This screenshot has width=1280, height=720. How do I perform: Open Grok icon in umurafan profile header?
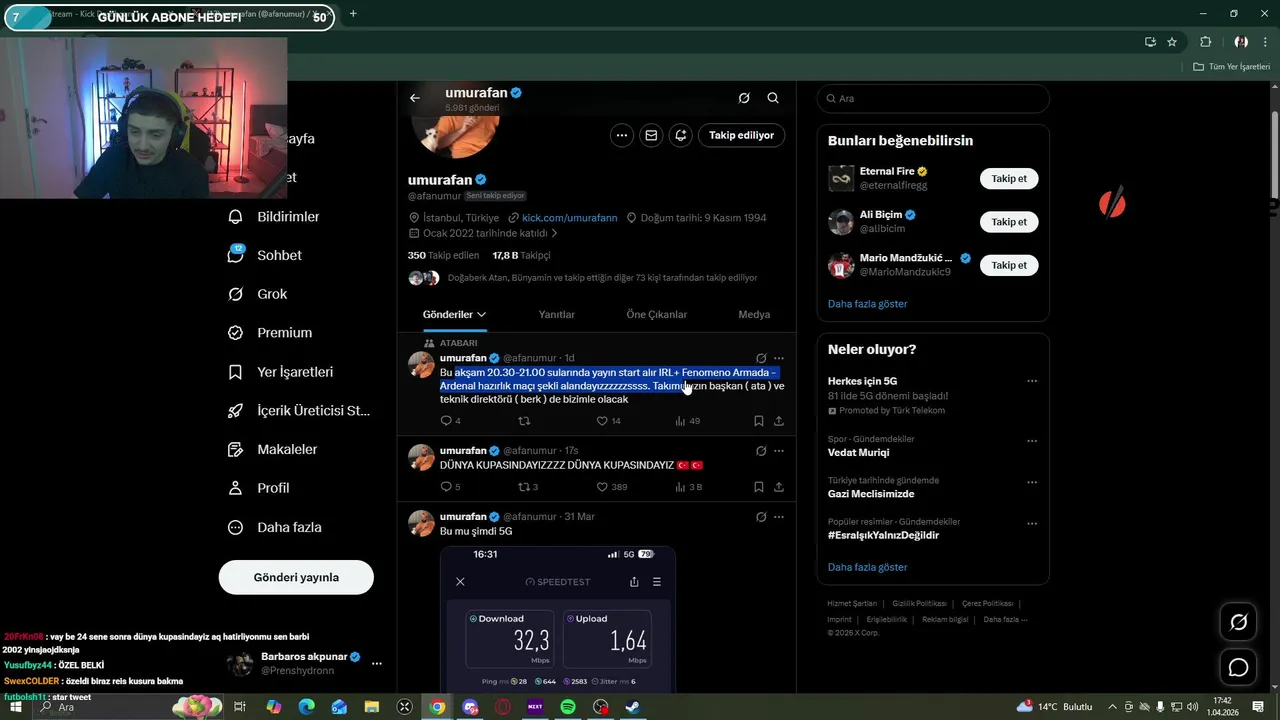point(744,98)
